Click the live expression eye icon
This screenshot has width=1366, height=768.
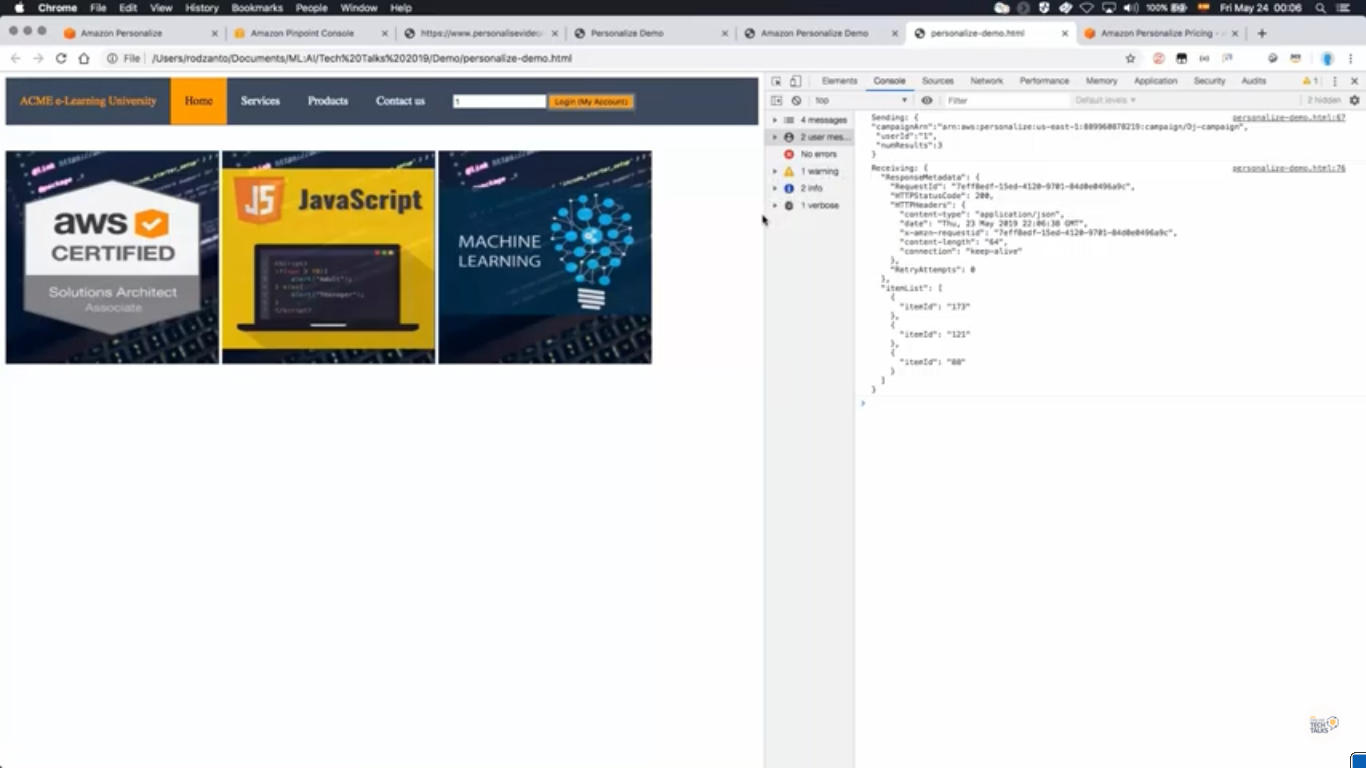[x=927, y=101]
